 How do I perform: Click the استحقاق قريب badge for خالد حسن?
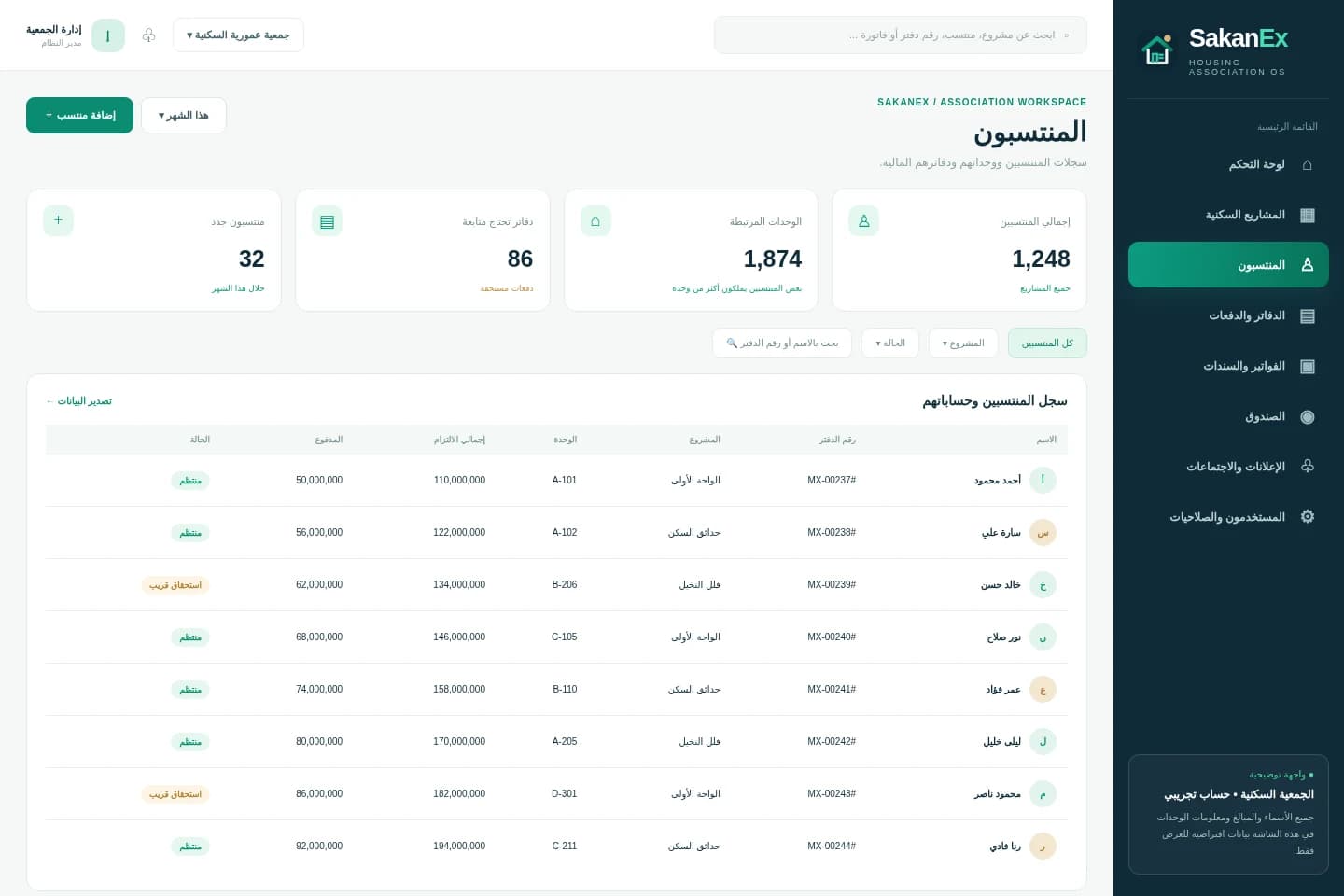pos(175,585)
